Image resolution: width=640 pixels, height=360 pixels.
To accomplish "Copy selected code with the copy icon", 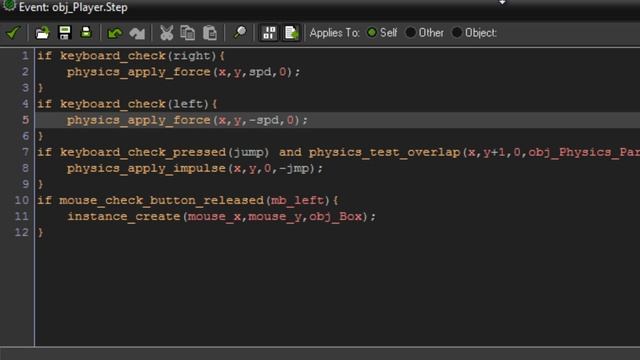I will (x=188, y=33).
